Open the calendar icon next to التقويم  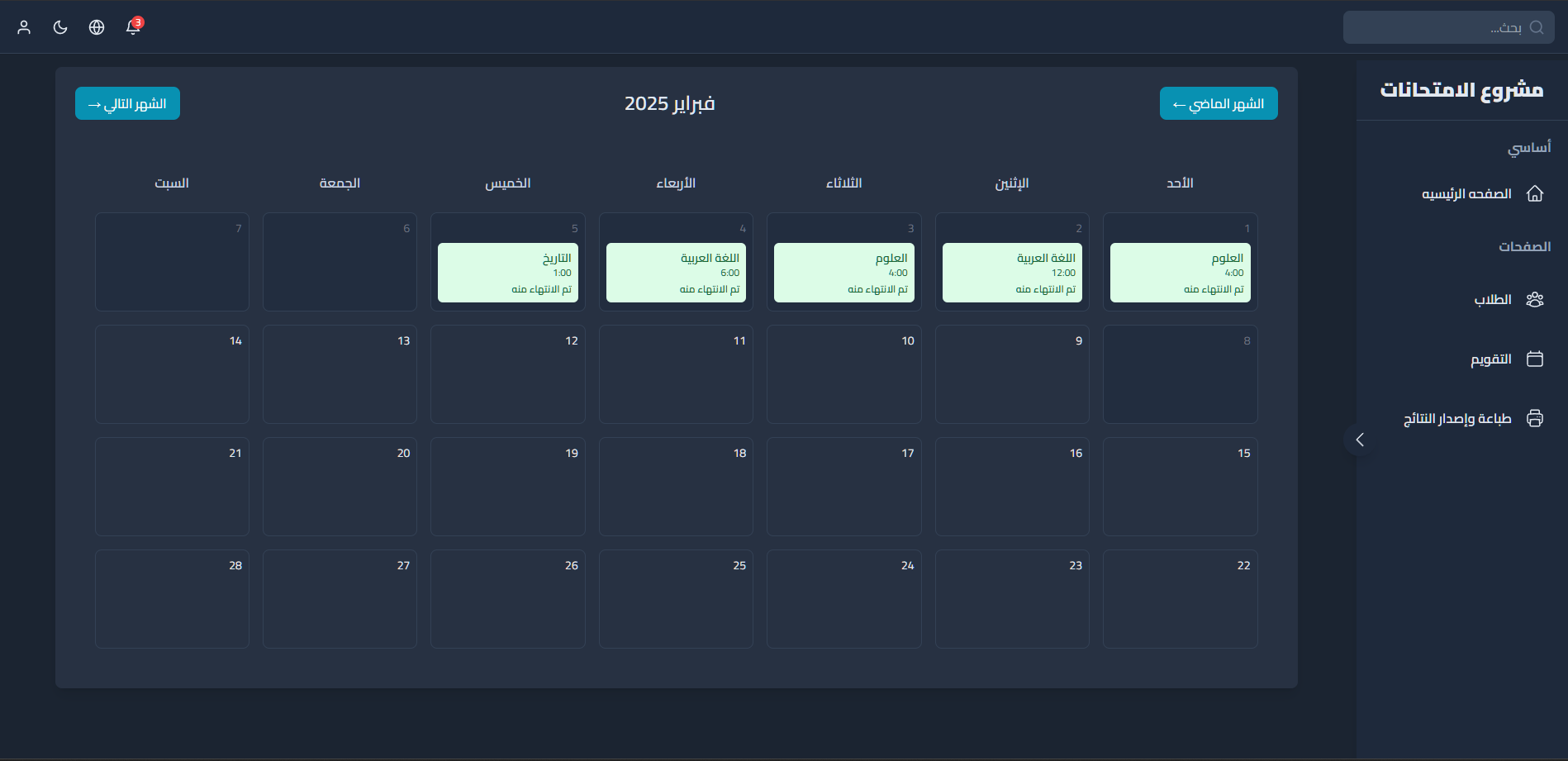pos(1536,359)
